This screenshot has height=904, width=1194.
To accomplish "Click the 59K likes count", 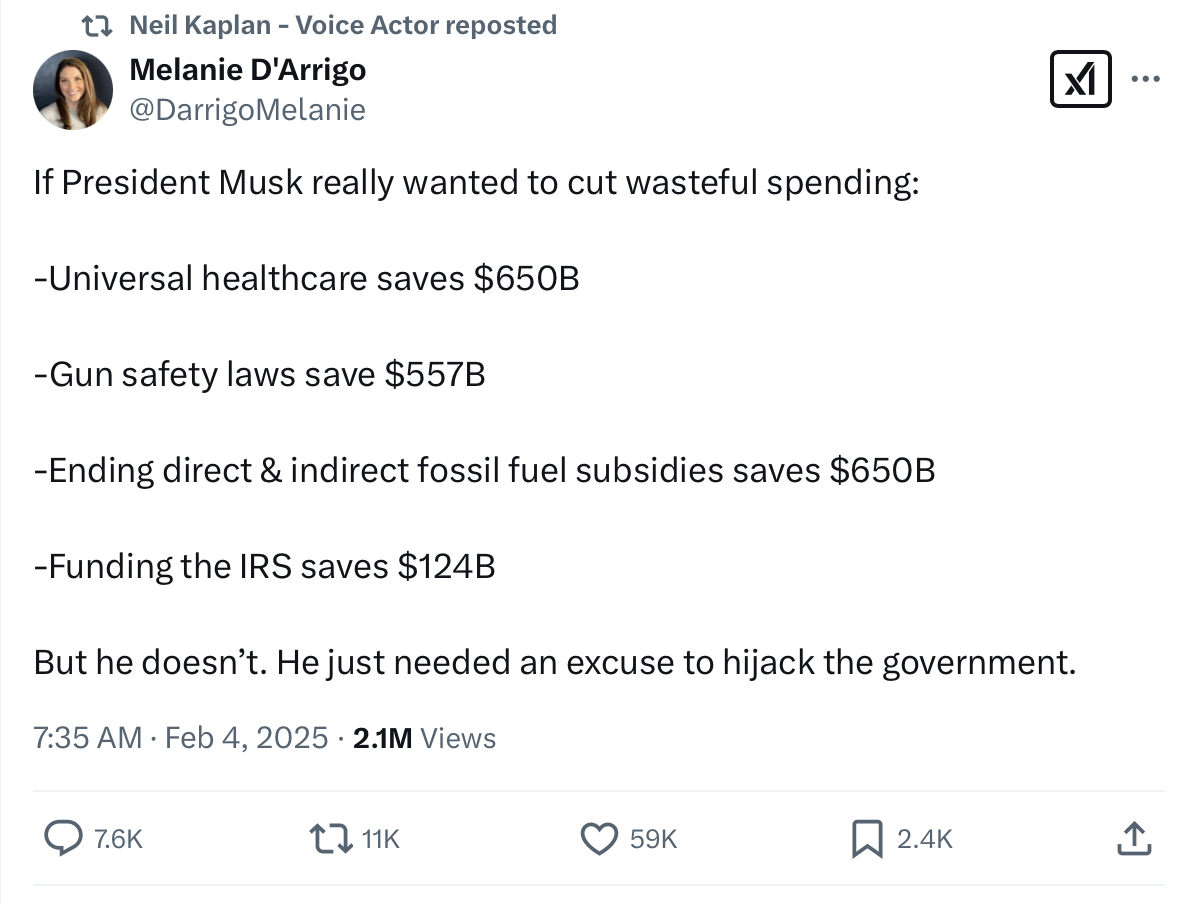I will coord(653,839).
